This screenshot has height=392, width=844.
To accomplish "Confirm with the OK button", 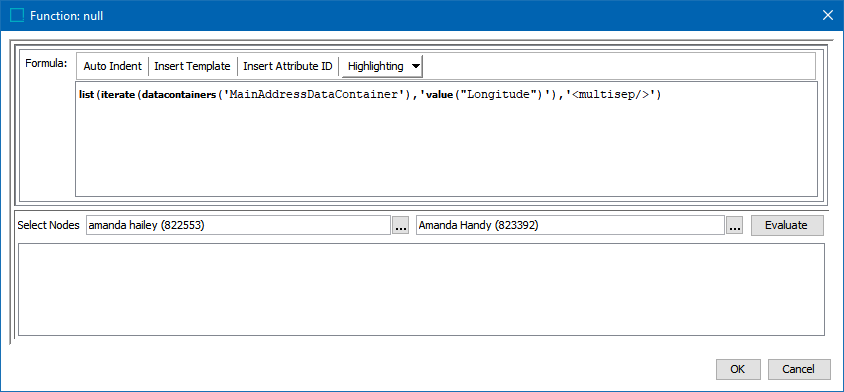I will click(x=737, y=369).
